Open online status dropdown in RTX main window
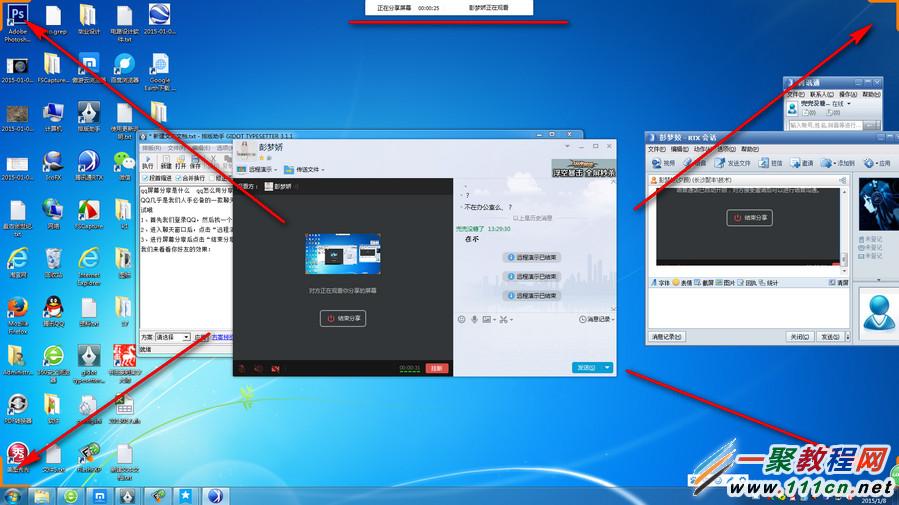This screenshot has height=505, width=899. [849, 104]
